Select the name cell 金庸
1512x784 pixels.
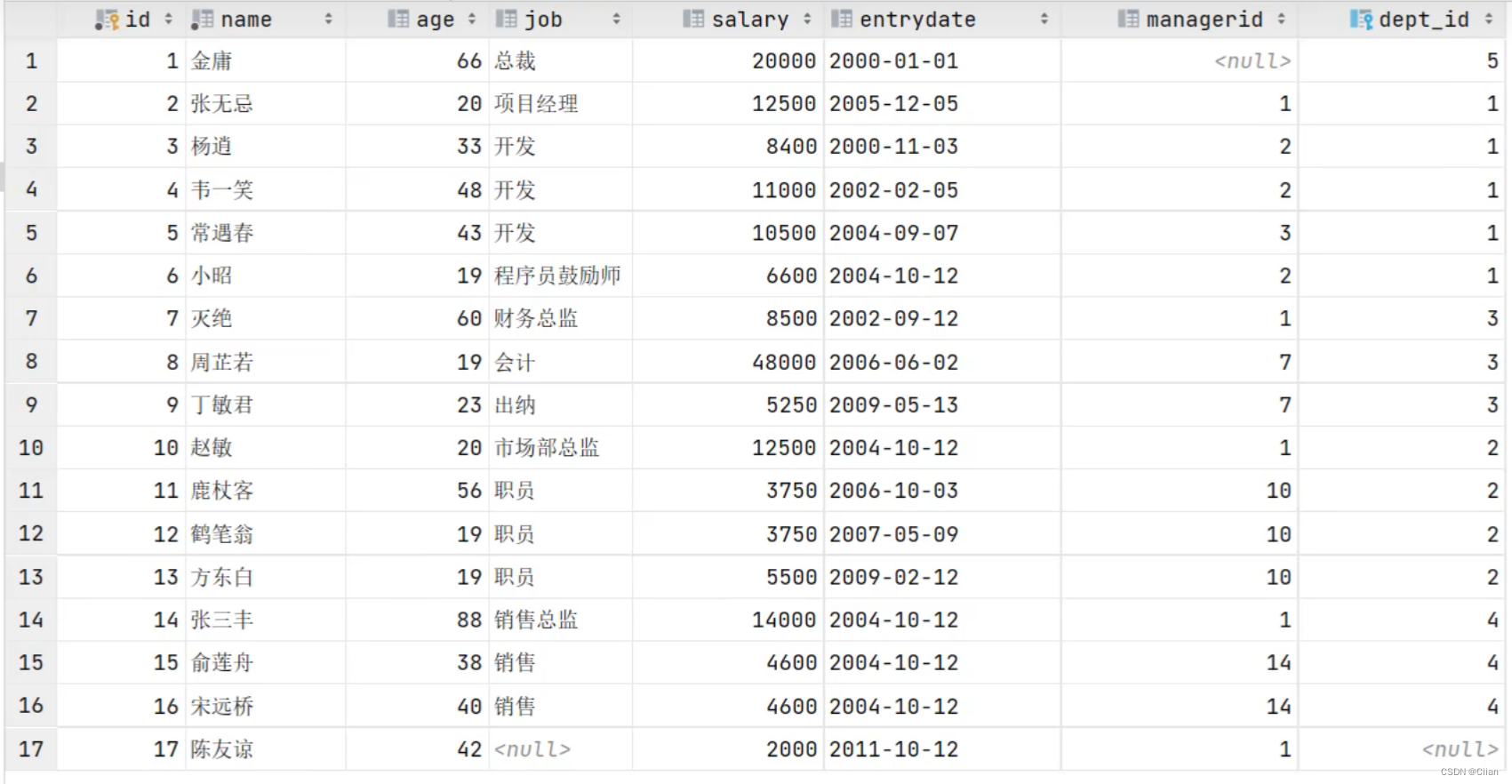click(265, 61)
